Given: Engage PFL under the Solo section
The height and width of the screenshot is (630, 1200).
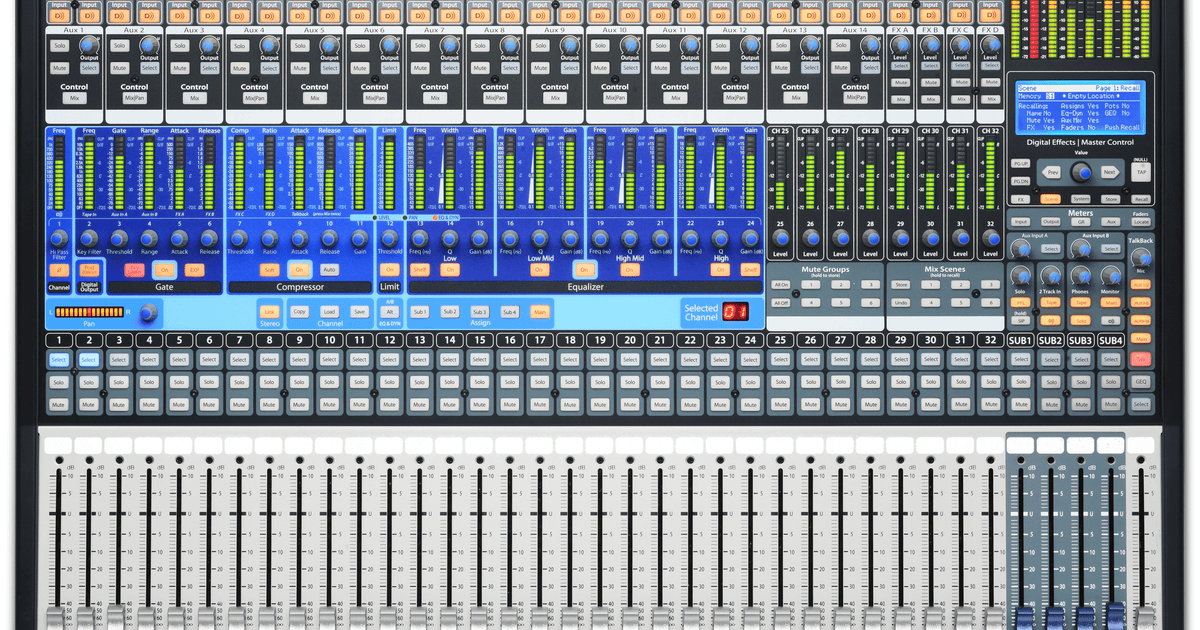Looking at the screenshot, I should 1021,303.
